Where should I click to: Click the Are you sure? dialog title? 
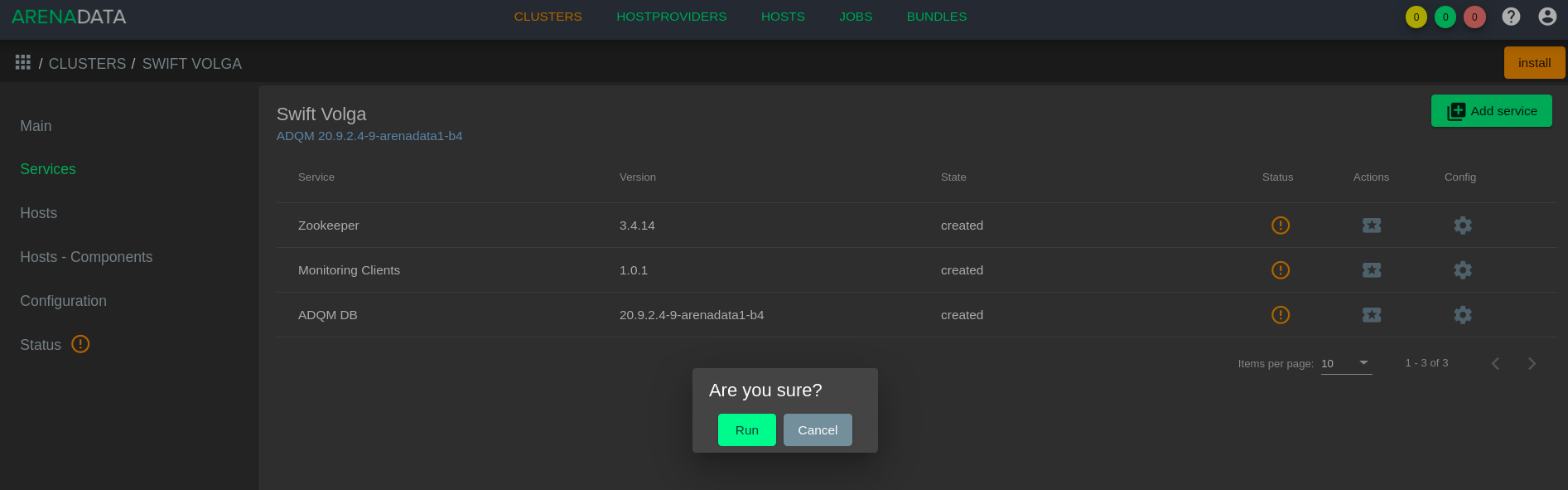click(765, 391)
